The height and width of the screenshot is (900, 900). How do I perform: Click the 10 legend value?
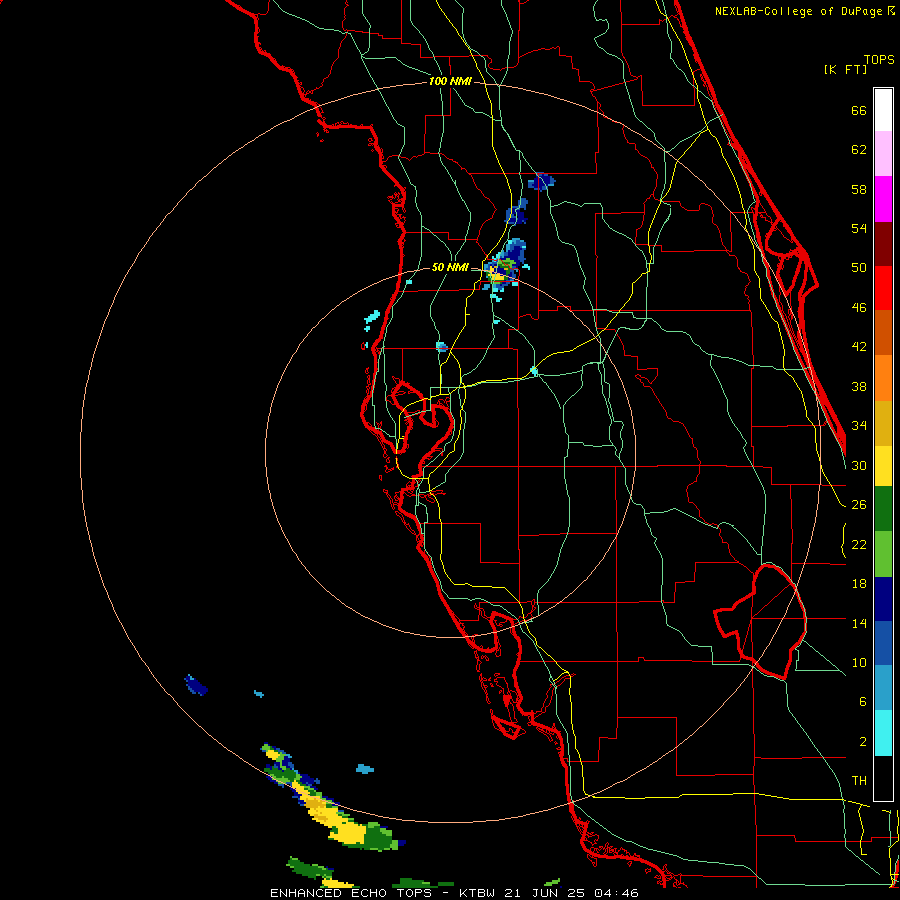tap(859, 663)
